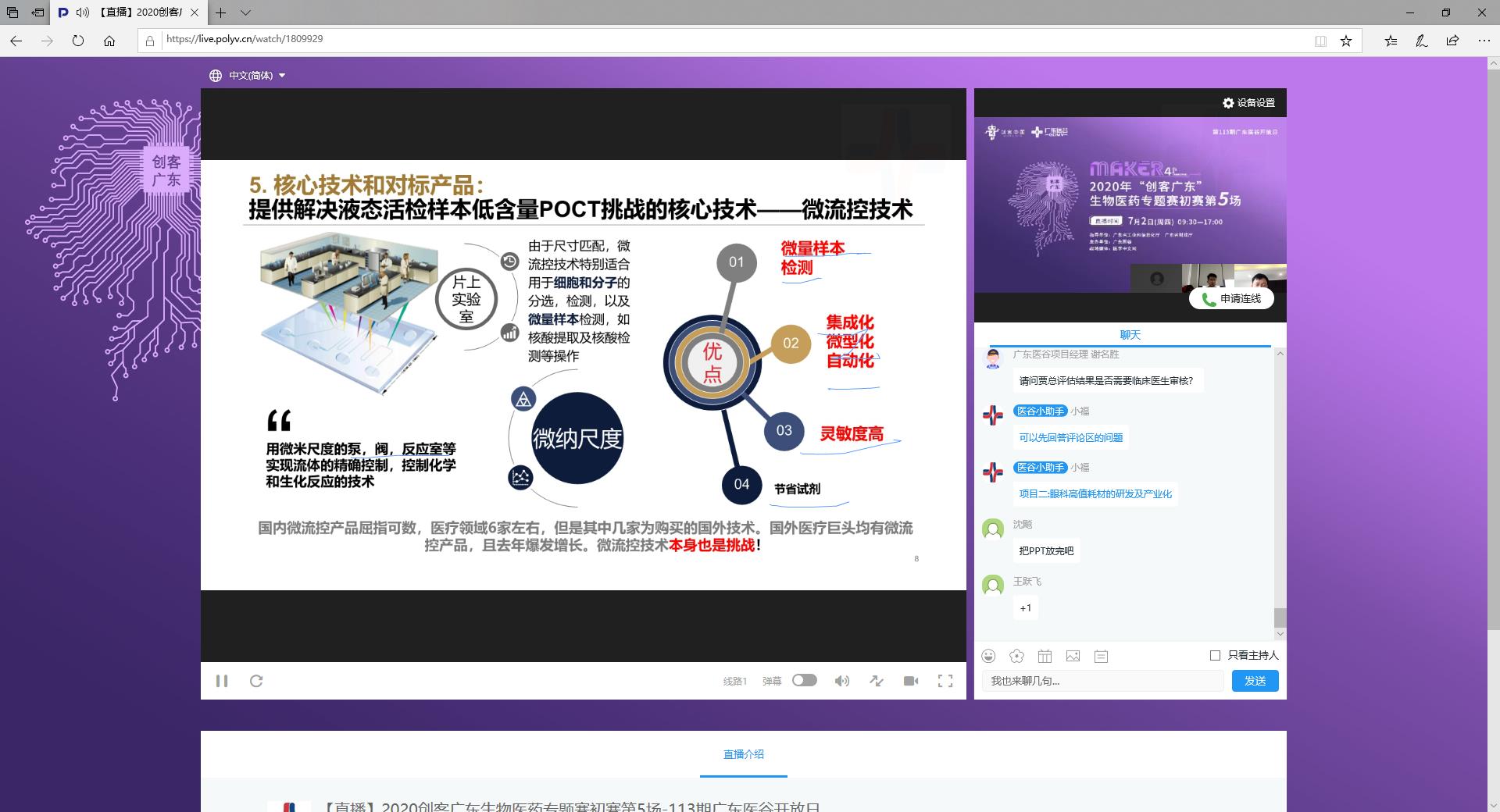
Task: Favorite this page with the star icon
Action: (1346, 41)
